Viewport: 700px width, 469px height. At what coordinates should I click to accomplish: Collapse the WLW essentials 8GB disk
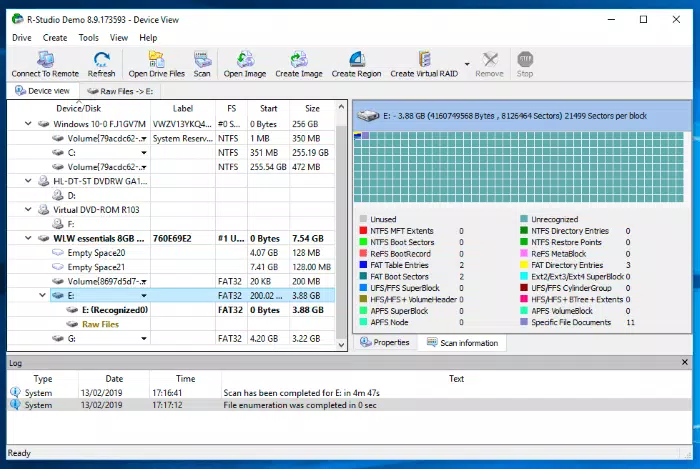[x=28, y=238]
